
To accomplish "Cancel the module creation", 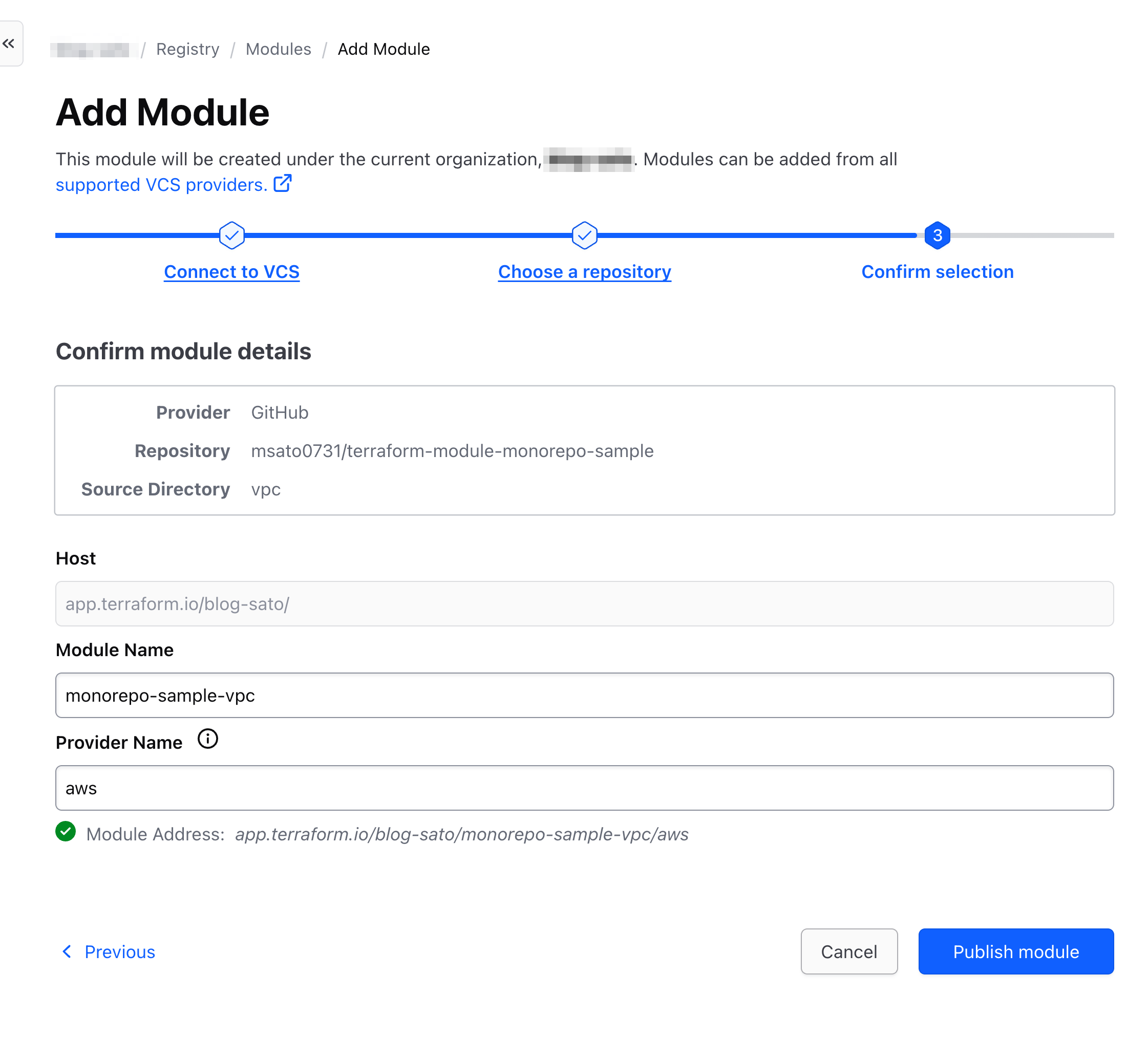I will (849, 951).
